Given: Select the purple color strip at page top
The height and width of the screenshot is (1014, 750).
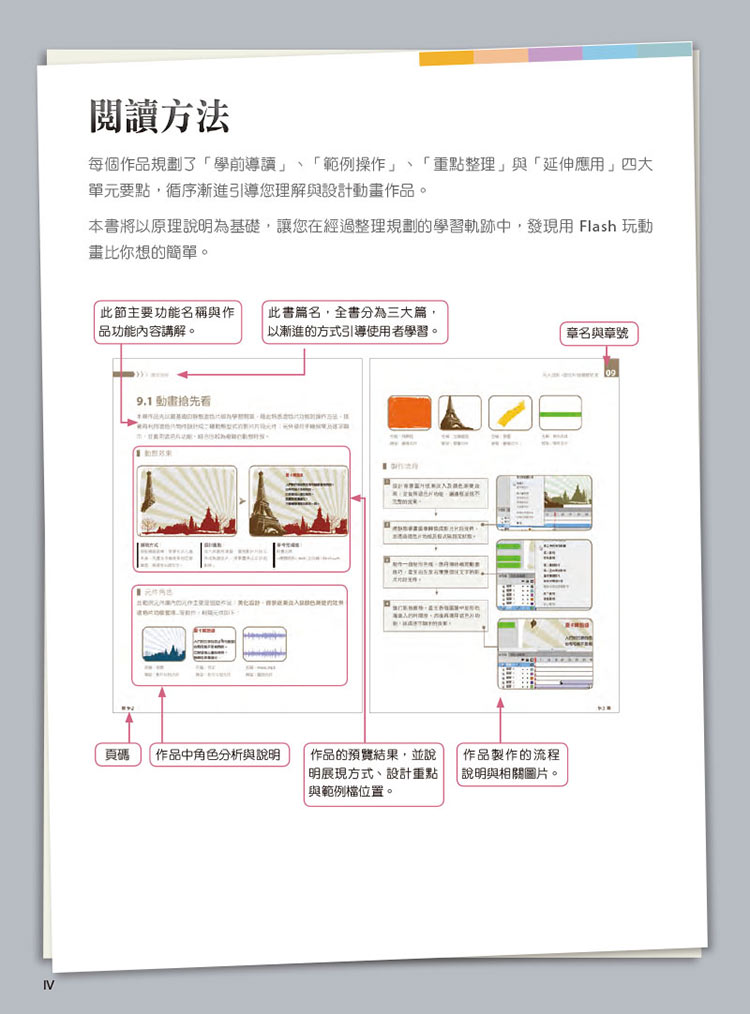Looking at the screenshot, I should click(555, 54).
